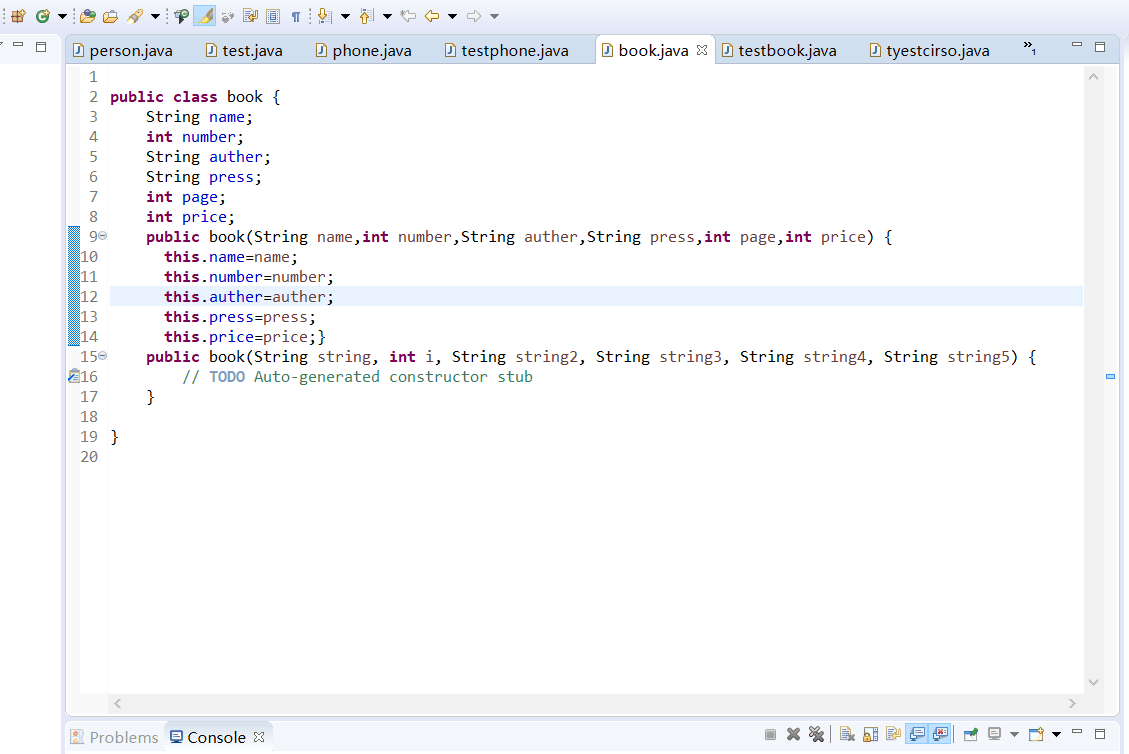This screenshot has height=754, width=1129.
Task: Collapse the constructor at line 15
Action: [103, 357]
